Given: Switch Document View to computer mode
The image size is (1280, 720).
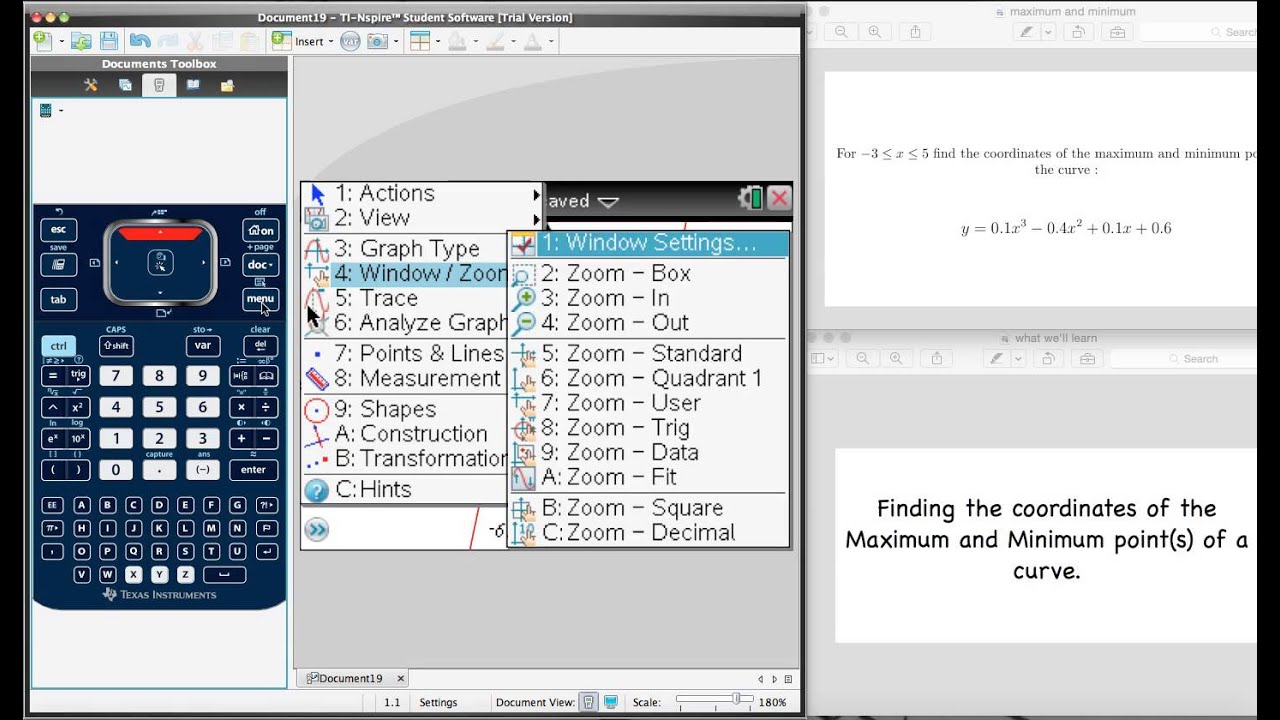Looking at the screenshot, I should (x=611, y=702).
